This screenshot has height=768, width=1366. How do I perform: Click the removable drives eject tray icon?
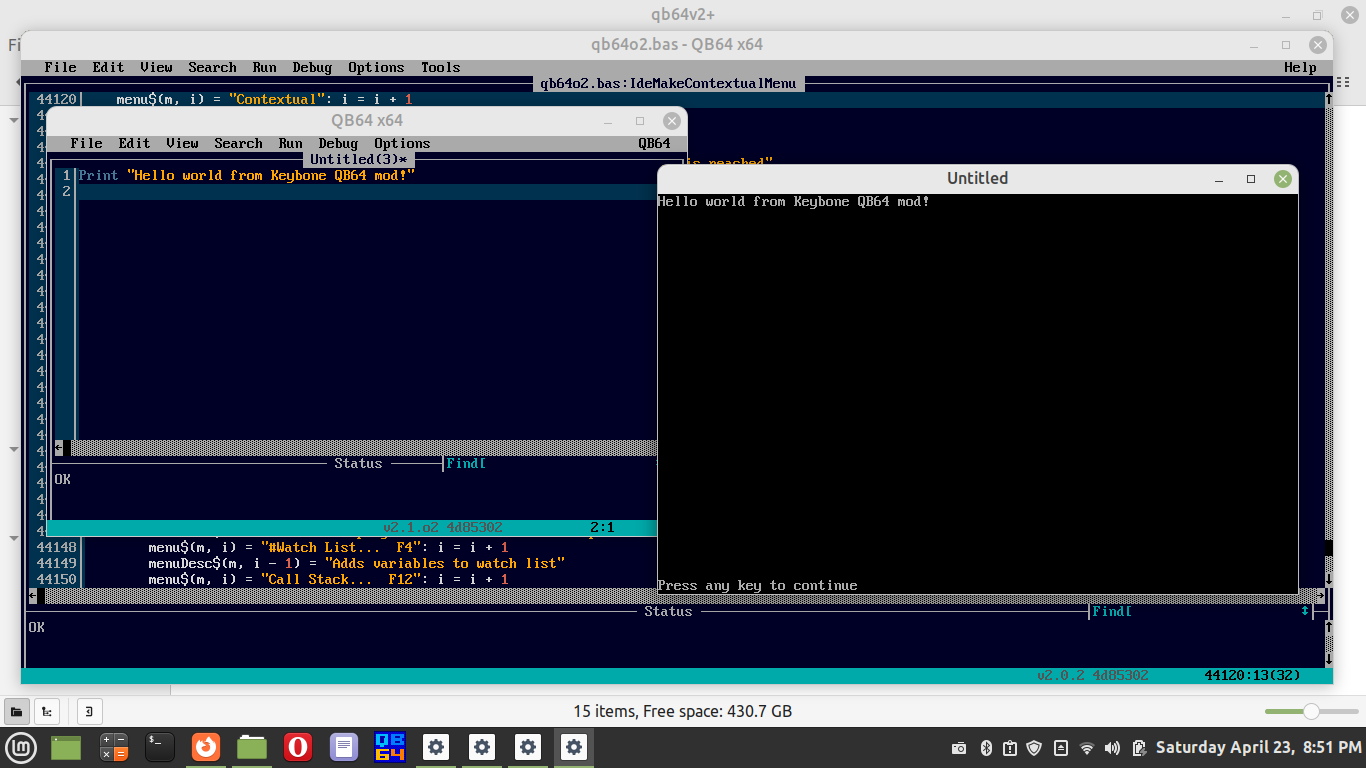pos(1061,748)
